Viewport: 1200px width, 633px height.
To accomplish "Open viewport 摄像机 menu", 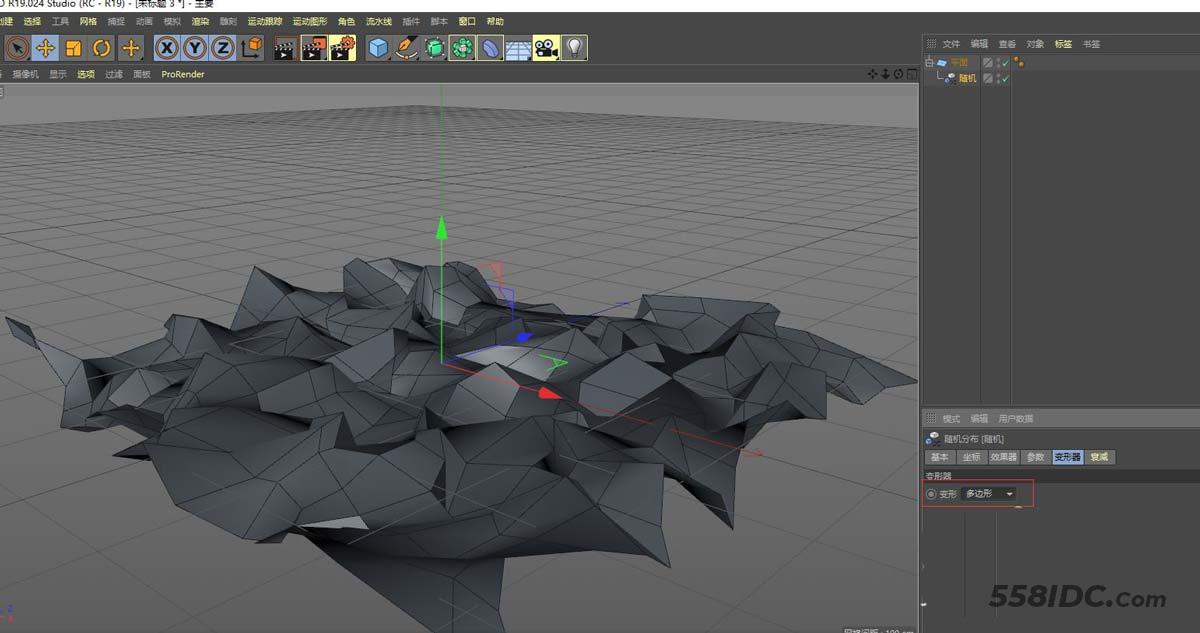I will [25, 74].
